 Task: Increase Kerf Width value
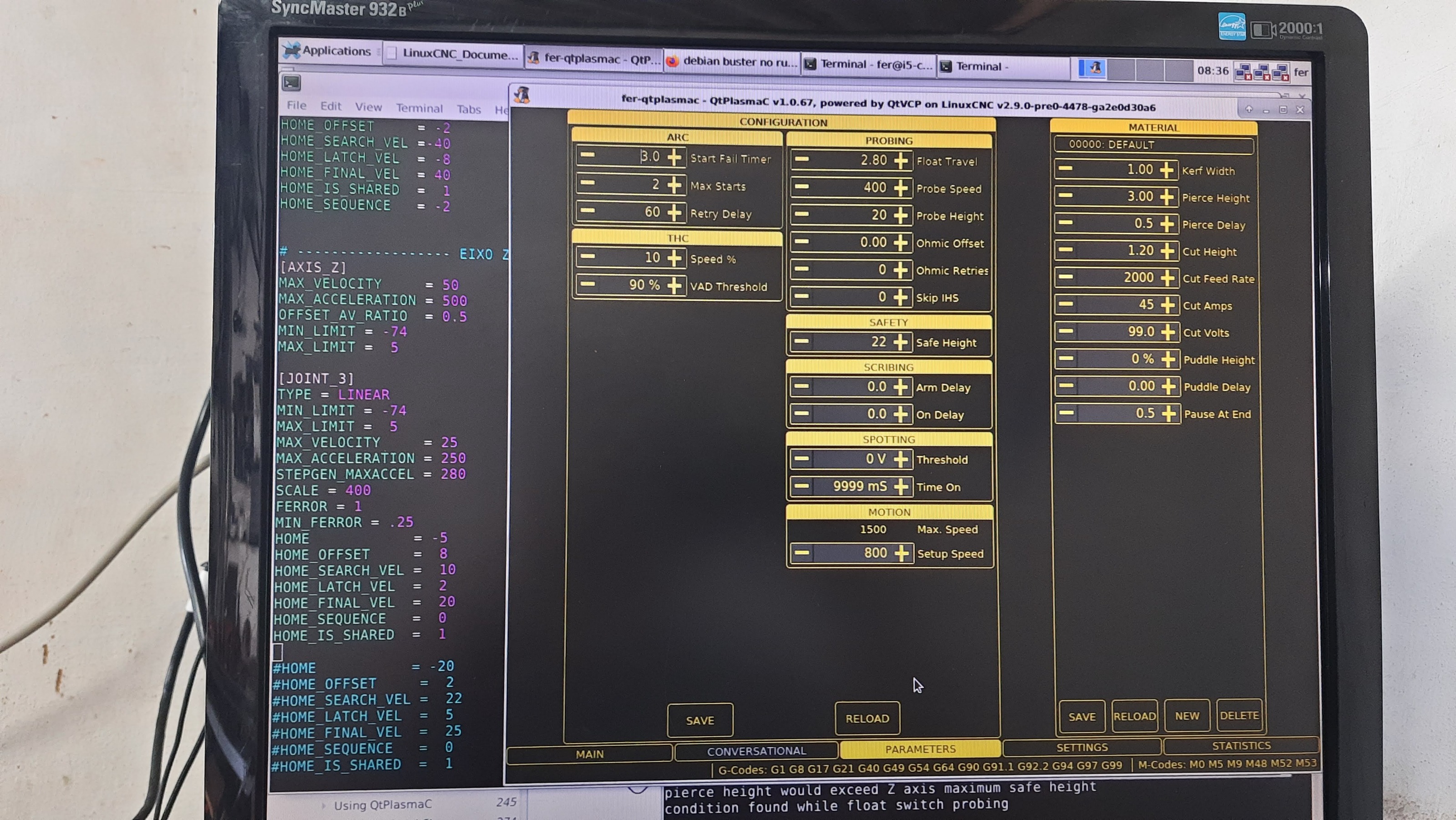click(1167, 170)
